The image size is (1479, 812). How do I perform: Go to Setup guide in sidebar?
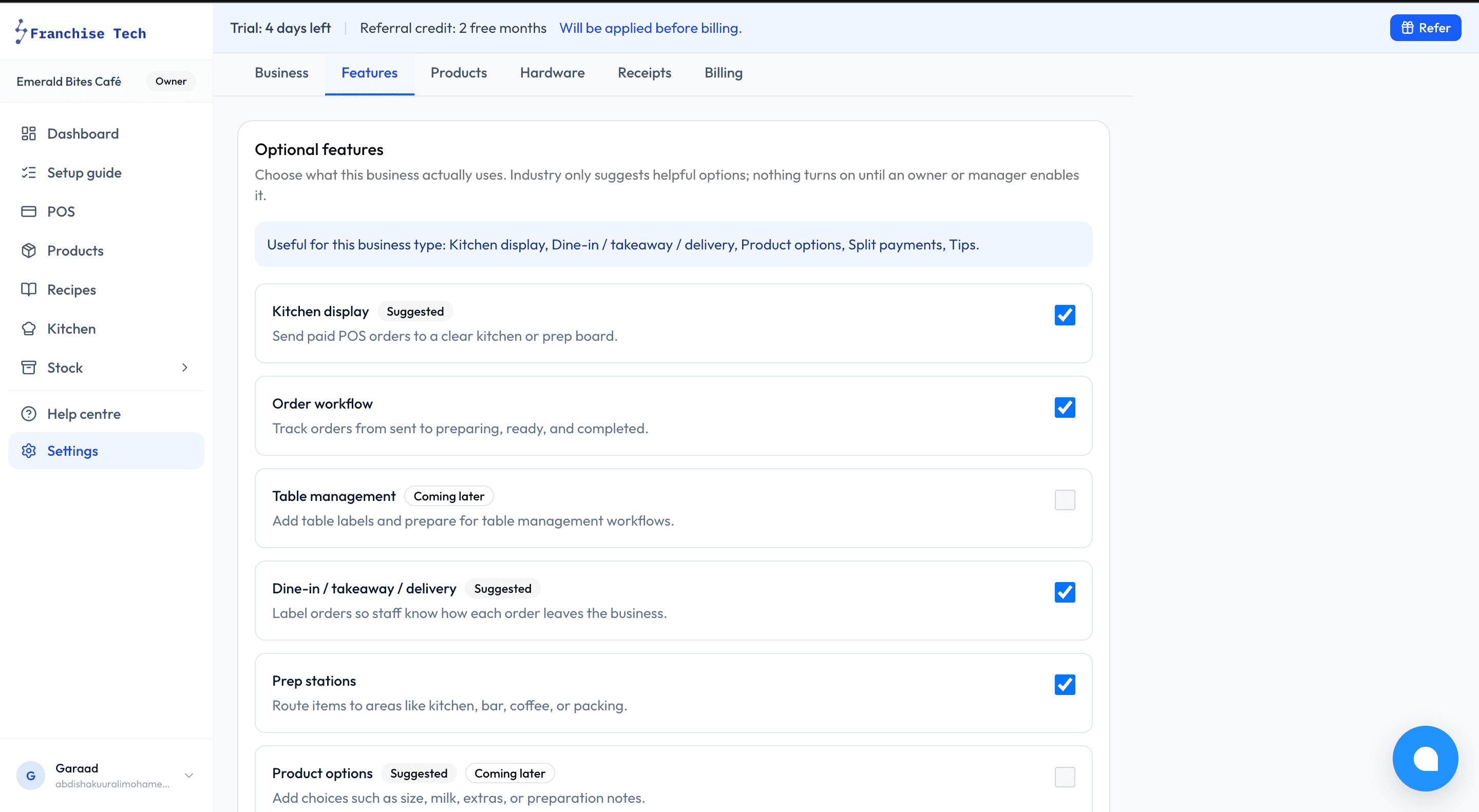point(106,173)
